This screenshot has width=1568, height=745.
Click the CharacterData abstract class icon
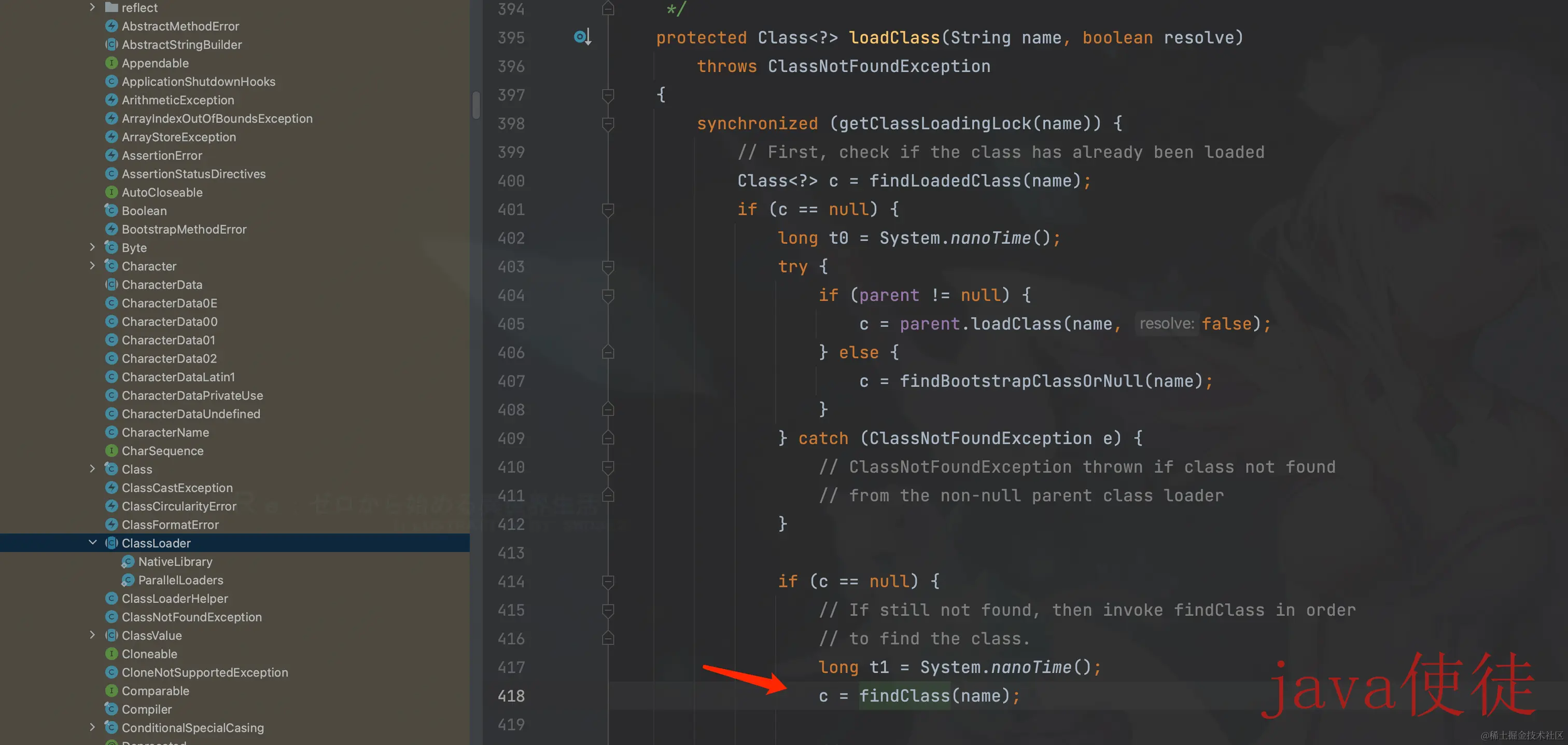pyautogui.click(x=111, y=284)
